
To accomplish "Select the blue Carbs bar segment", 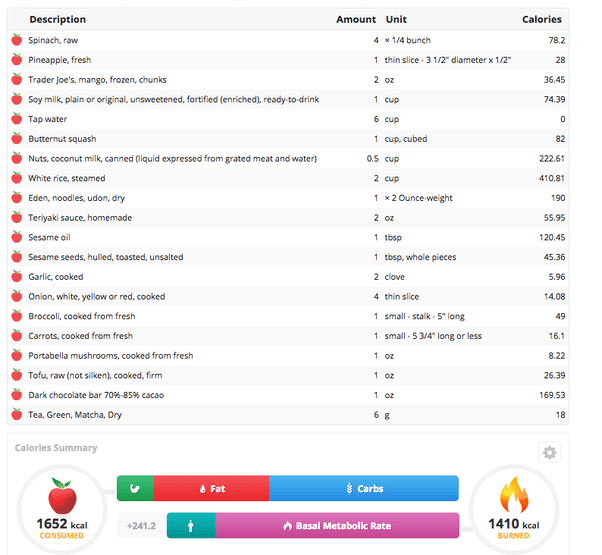I will point(364,488).
